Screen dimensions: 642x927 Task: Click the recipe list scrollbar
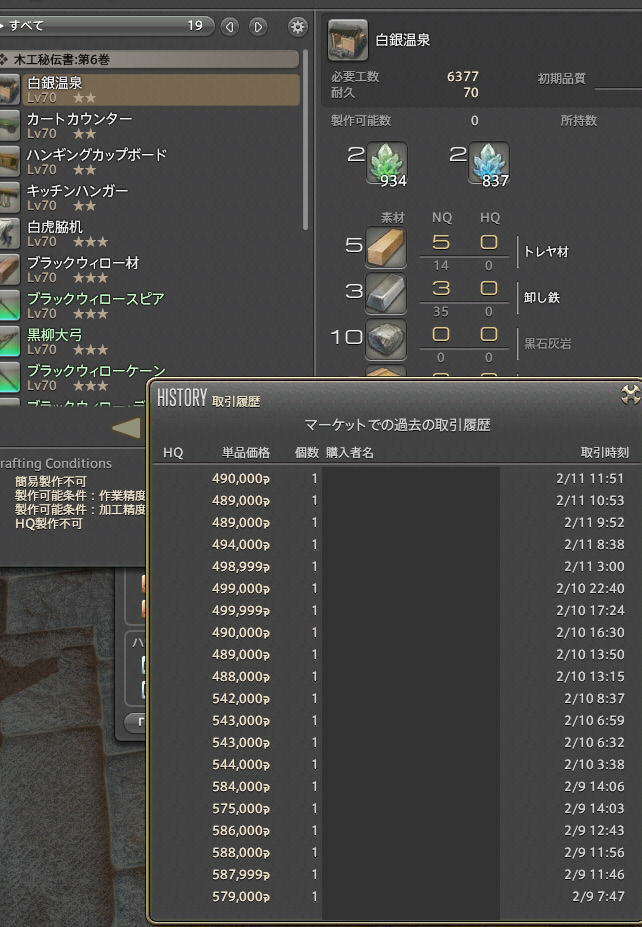[305, 140]
